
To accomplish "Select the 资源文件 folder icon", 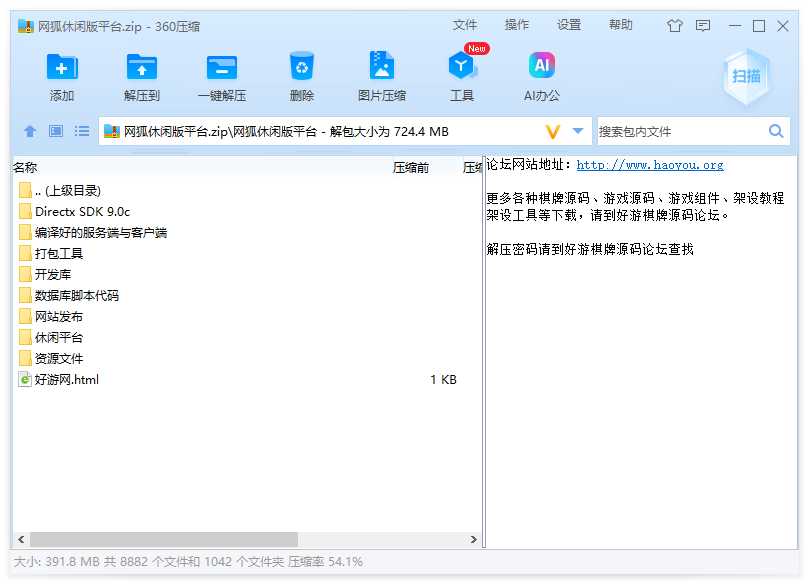I will [x=25, y=359].
